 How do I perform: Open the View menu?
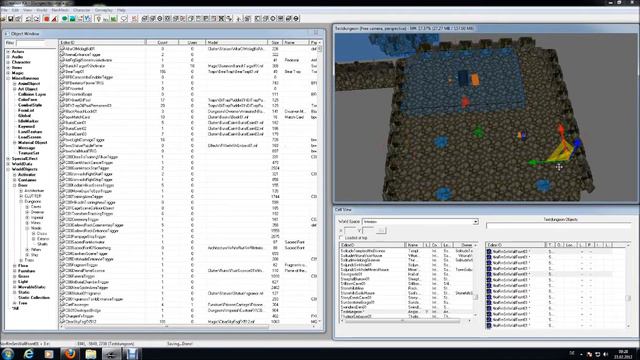[x=28, y=10]
